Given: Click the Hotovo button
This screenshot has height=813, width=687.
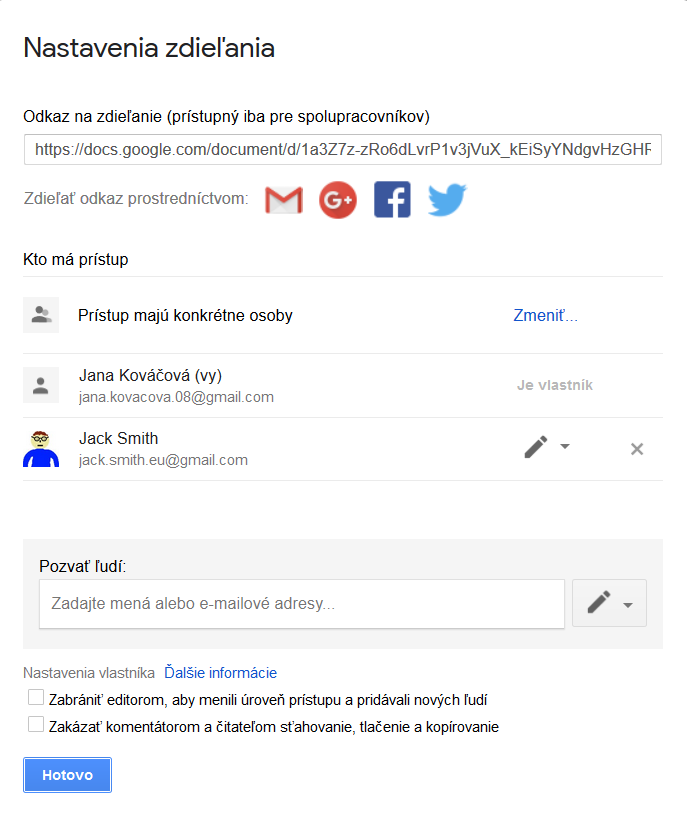Looking at the screenshot, I should click(67, 775).
